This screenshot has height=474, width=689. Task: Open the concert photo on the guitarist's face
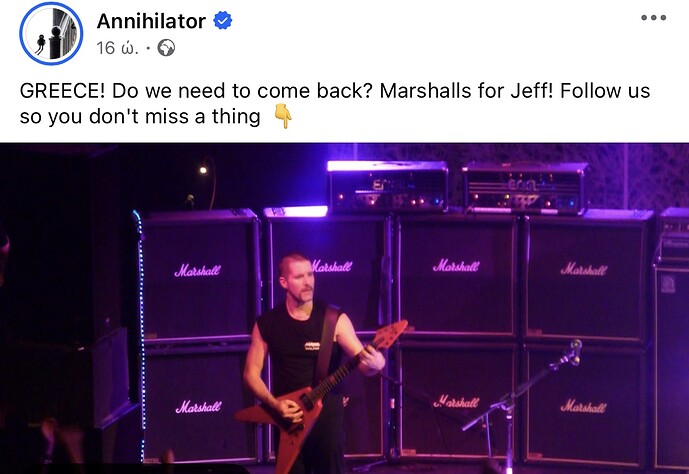click(297, 279)
